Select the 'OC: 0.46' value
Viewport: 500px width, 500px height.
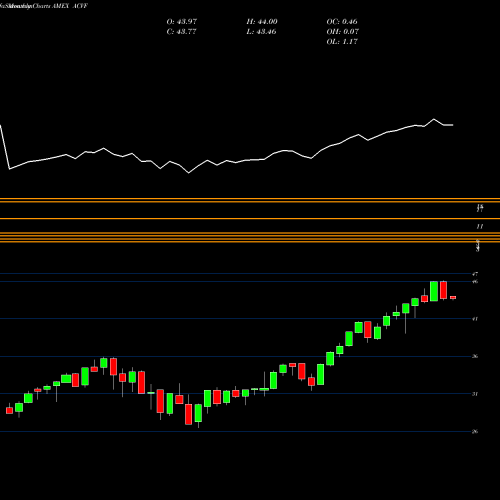pos(342,22)
